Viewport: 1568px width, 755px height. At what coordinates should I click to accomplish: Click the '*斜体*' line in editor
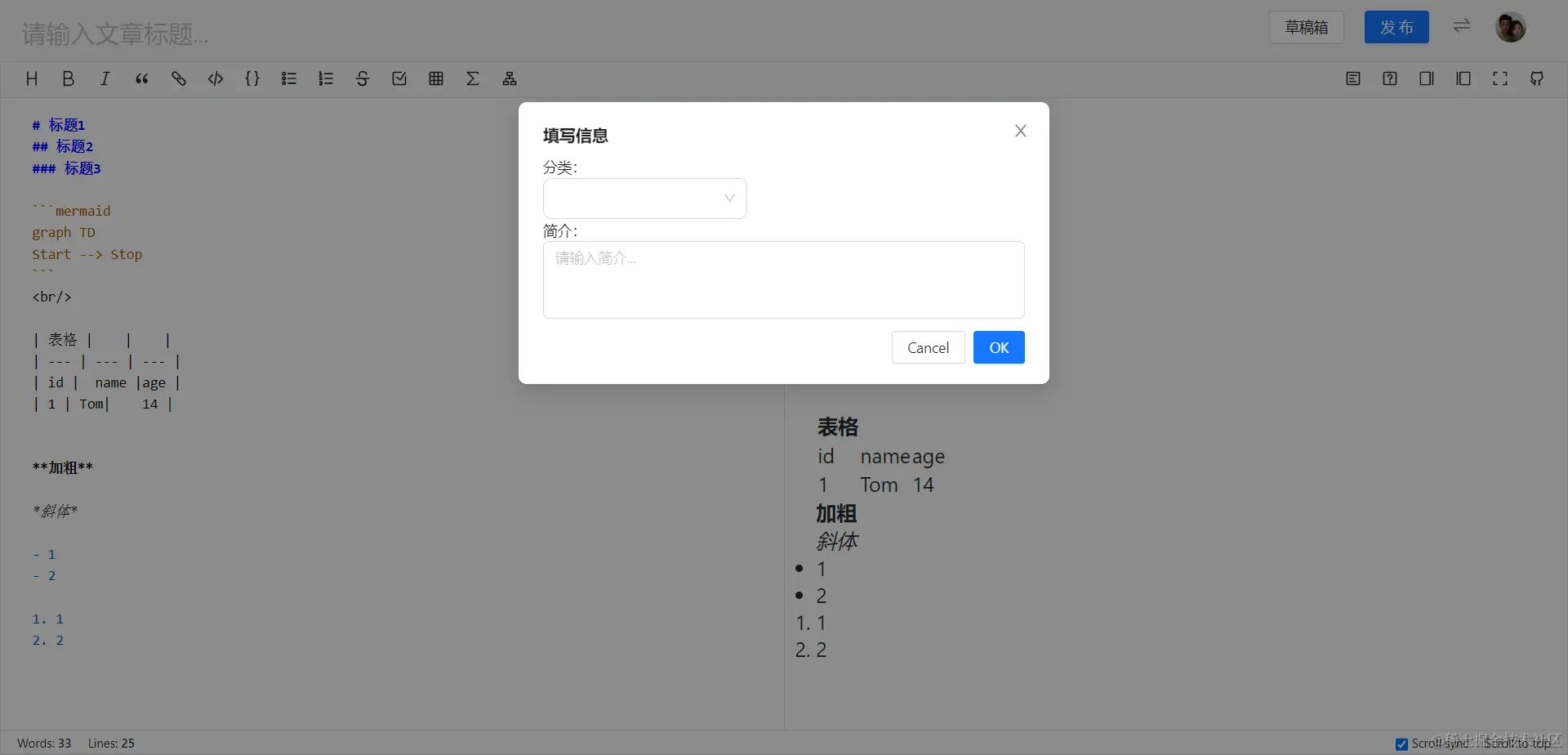pos(55,512)
